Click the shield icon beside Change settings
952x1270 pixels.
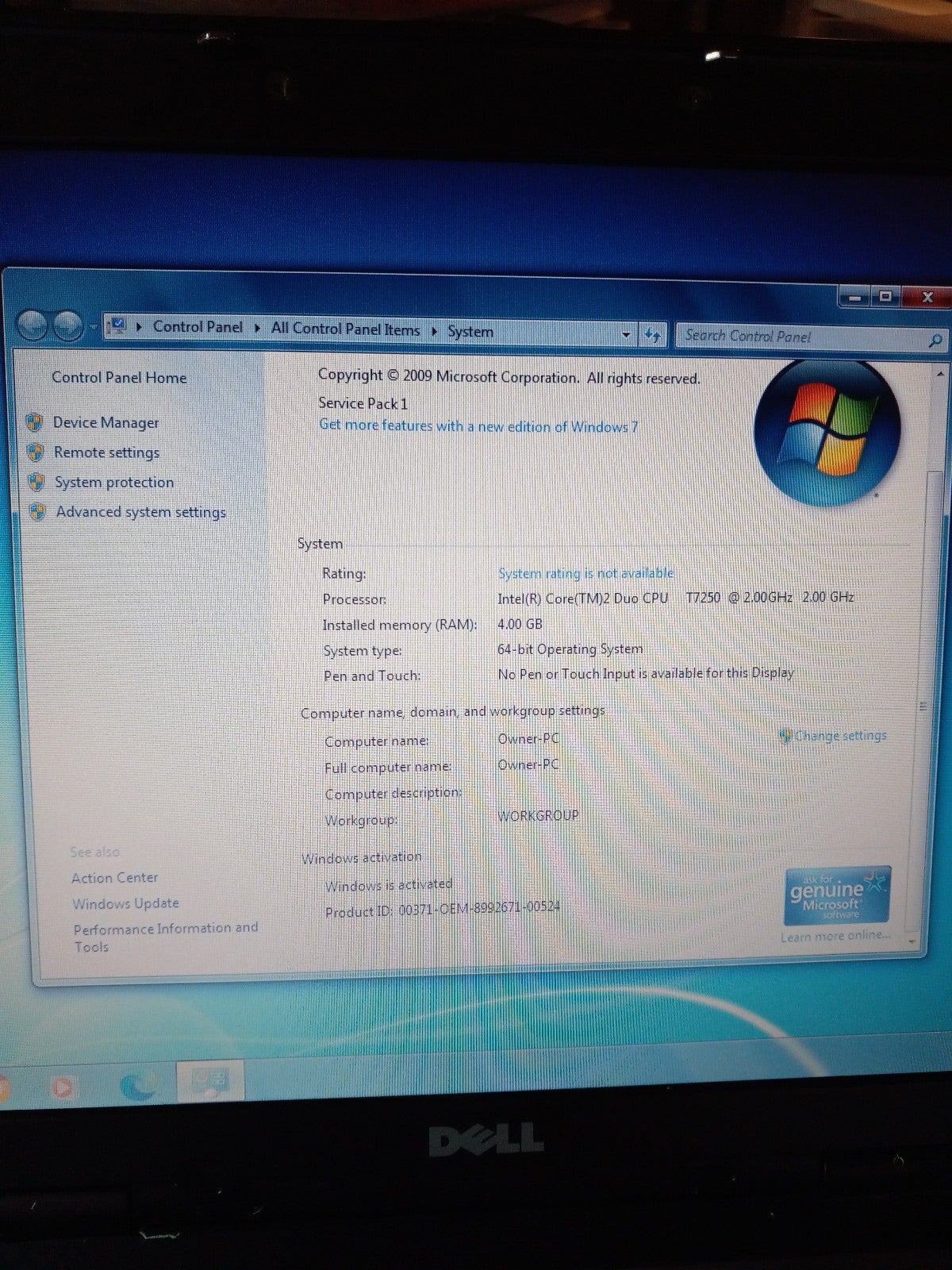(x=785, y=736)
